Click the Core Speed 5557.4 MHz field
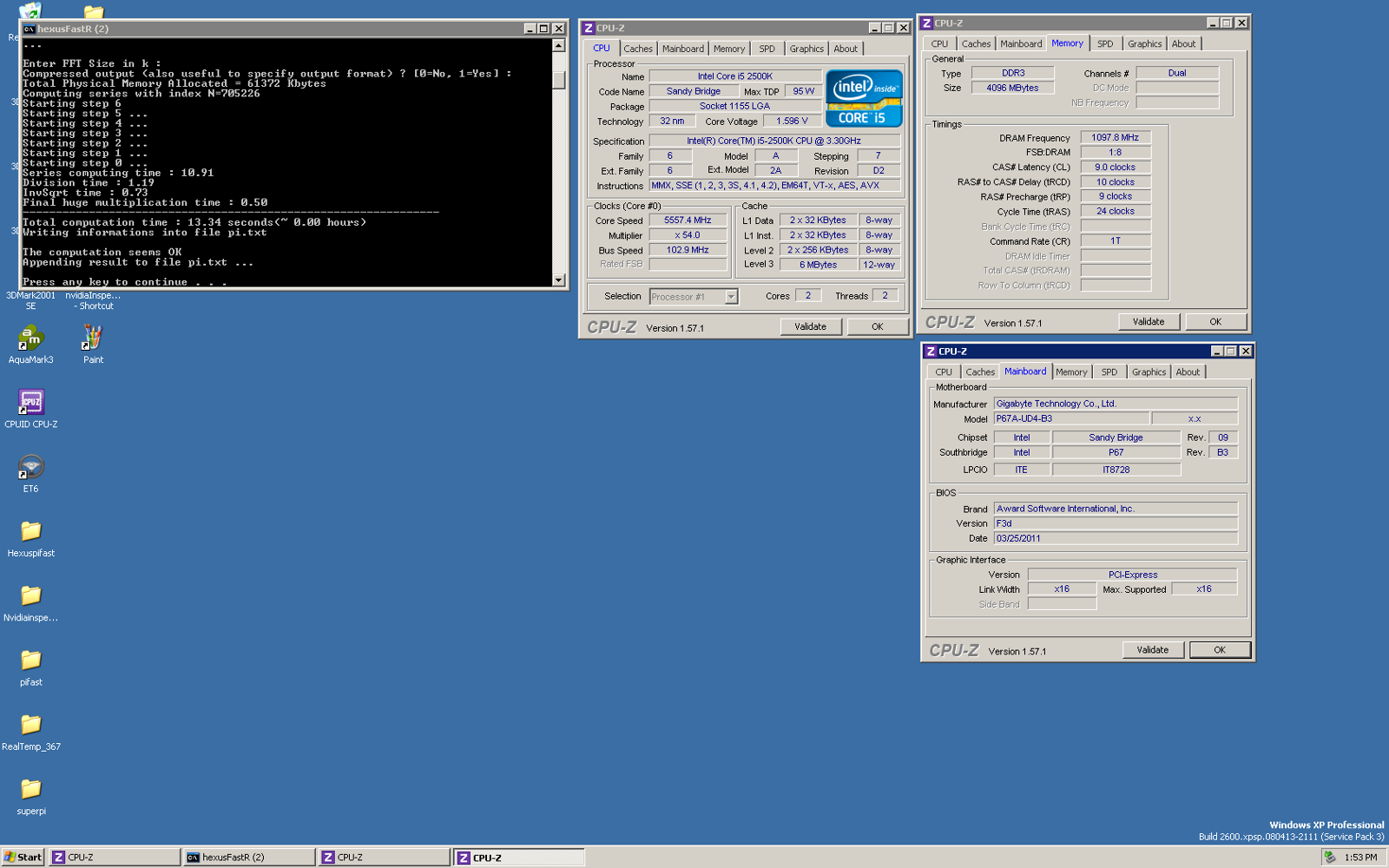This screenshot has height=868, width=1389. point(688,220)
